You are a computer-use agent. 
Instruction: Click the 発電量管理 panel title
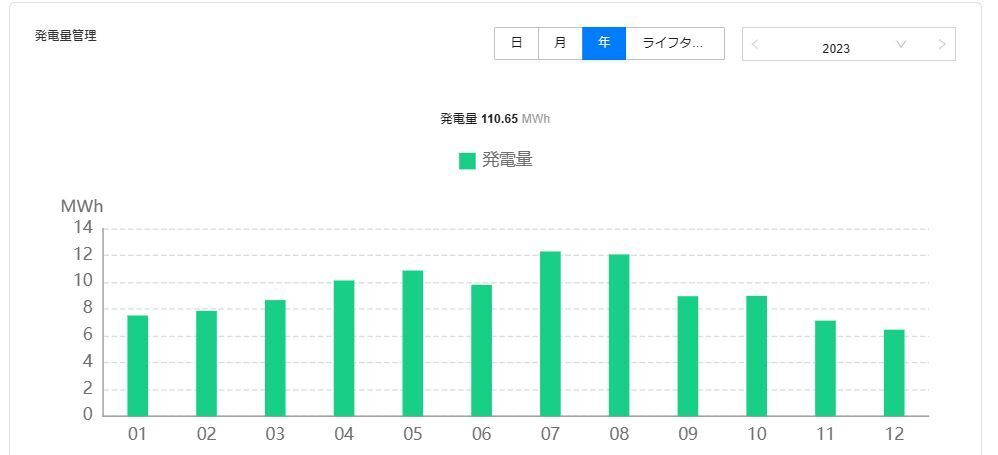(66, 36)
